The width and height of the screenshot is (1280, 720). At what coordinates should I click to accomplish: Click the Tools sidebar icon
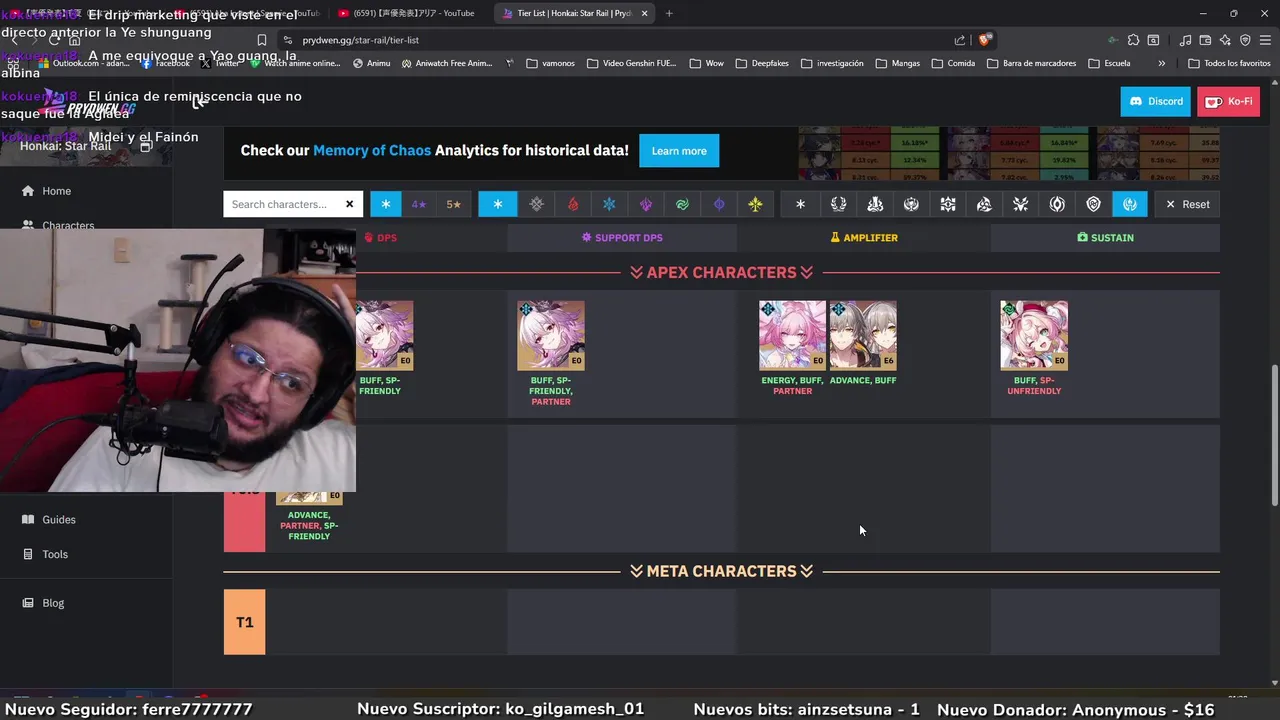[28, 554]
